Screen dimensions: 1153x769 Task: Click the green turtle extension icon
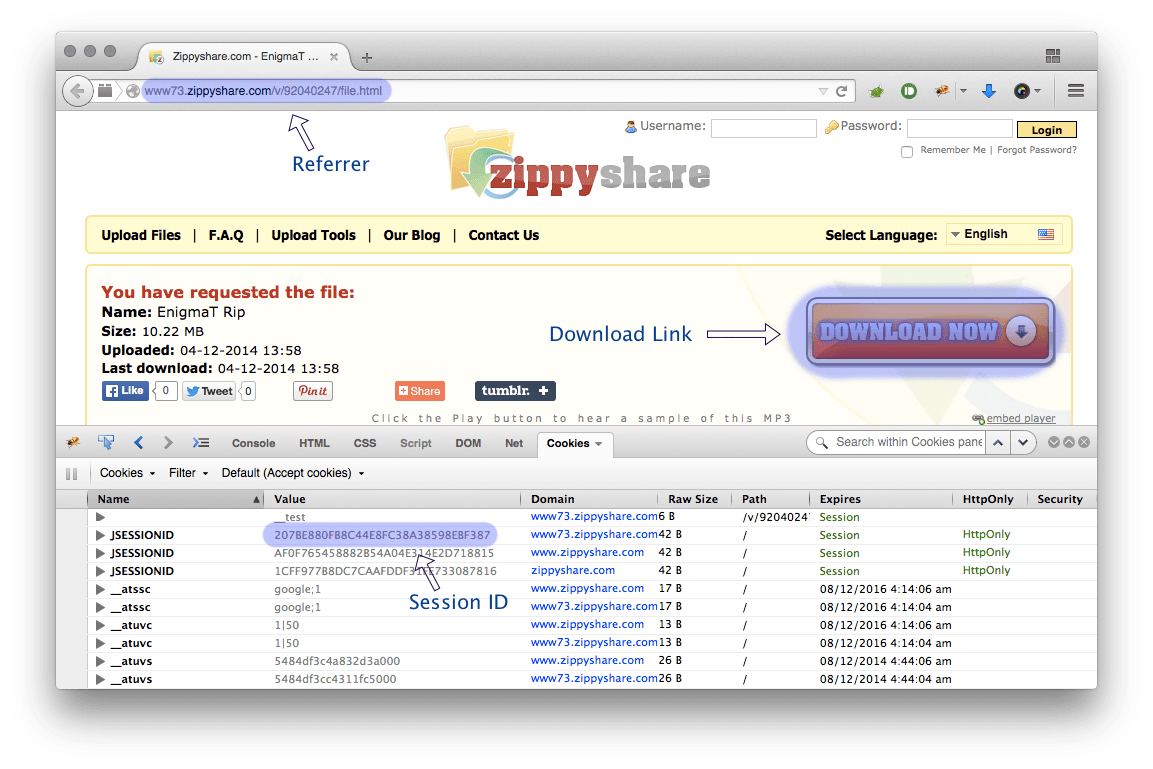coord(876,92)
